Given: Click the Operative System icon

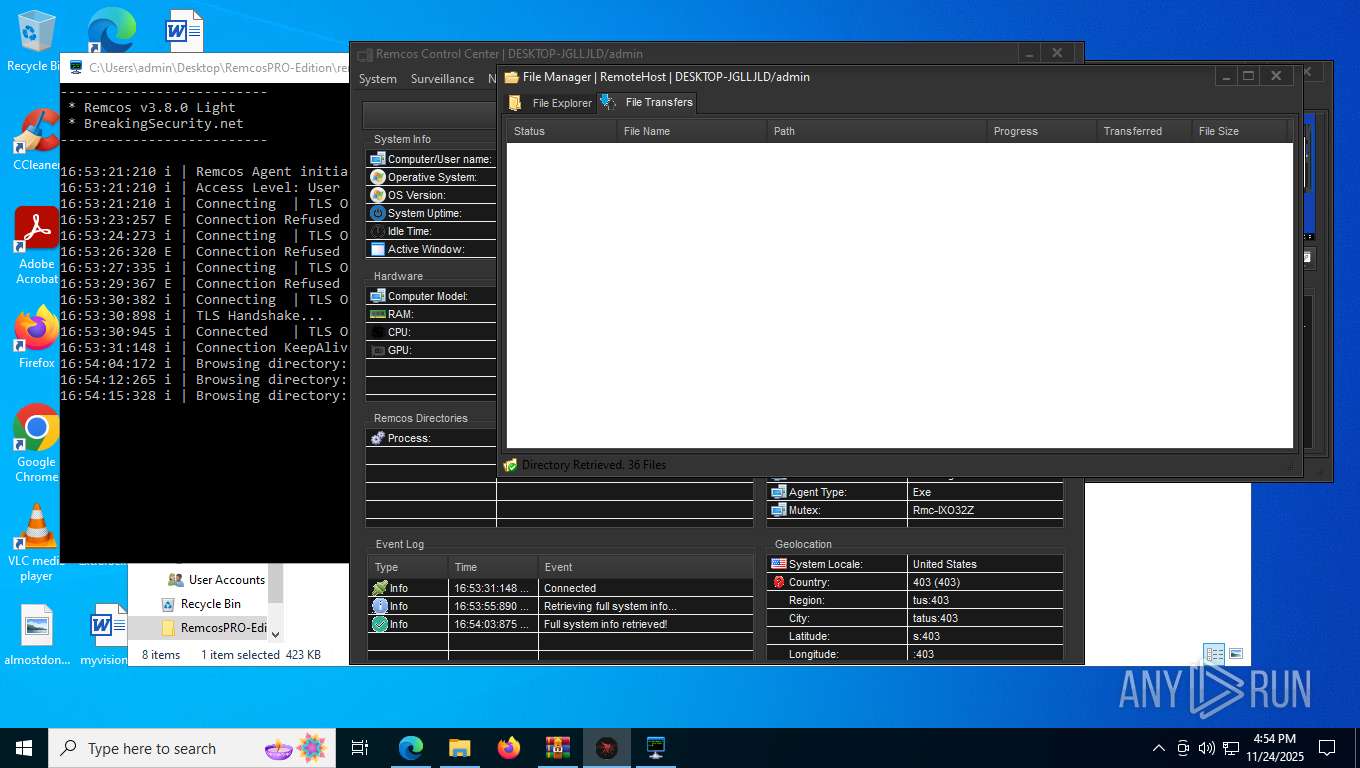Looking at the screenshot, I should point(377,177).
